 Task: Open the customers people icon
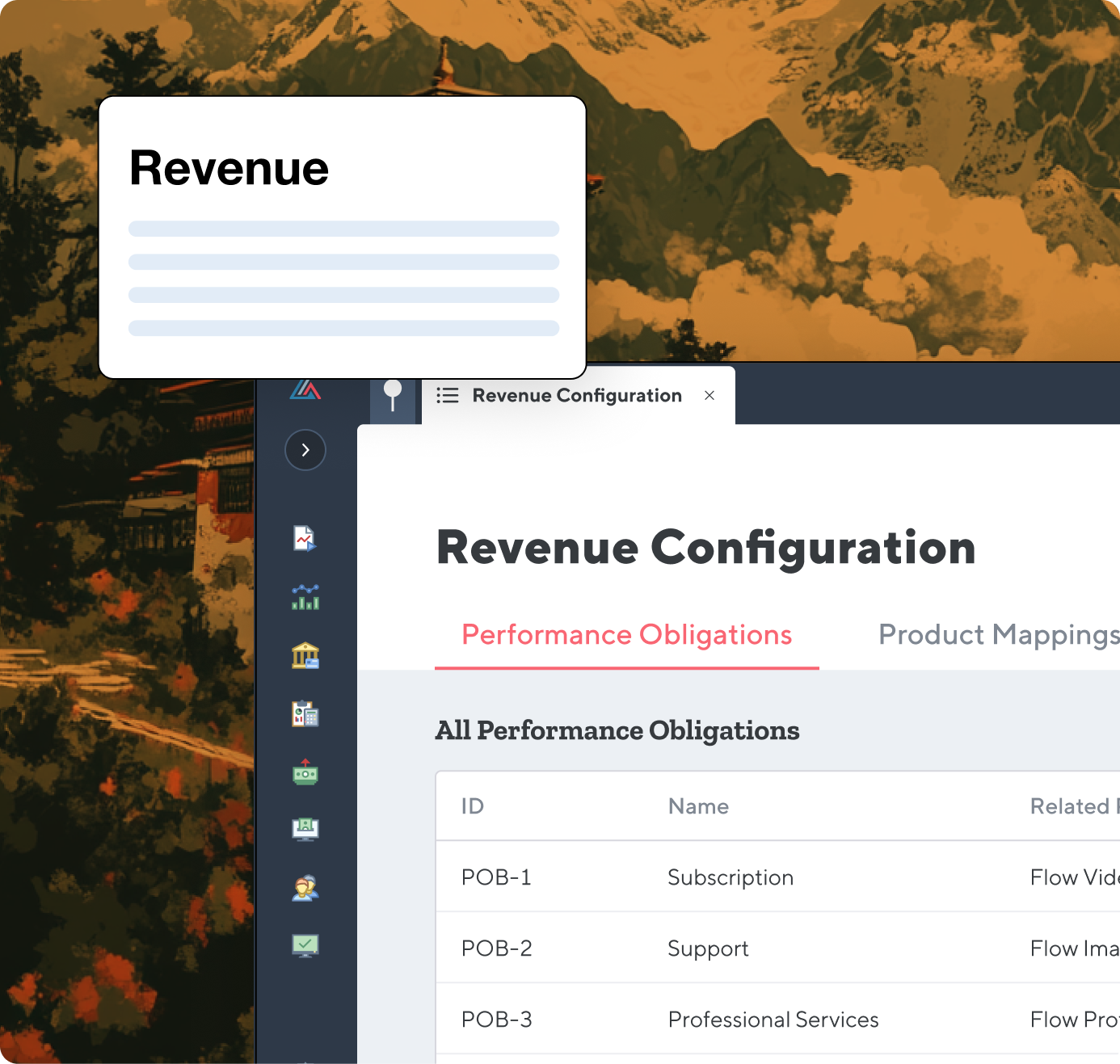tap(305, 888)
